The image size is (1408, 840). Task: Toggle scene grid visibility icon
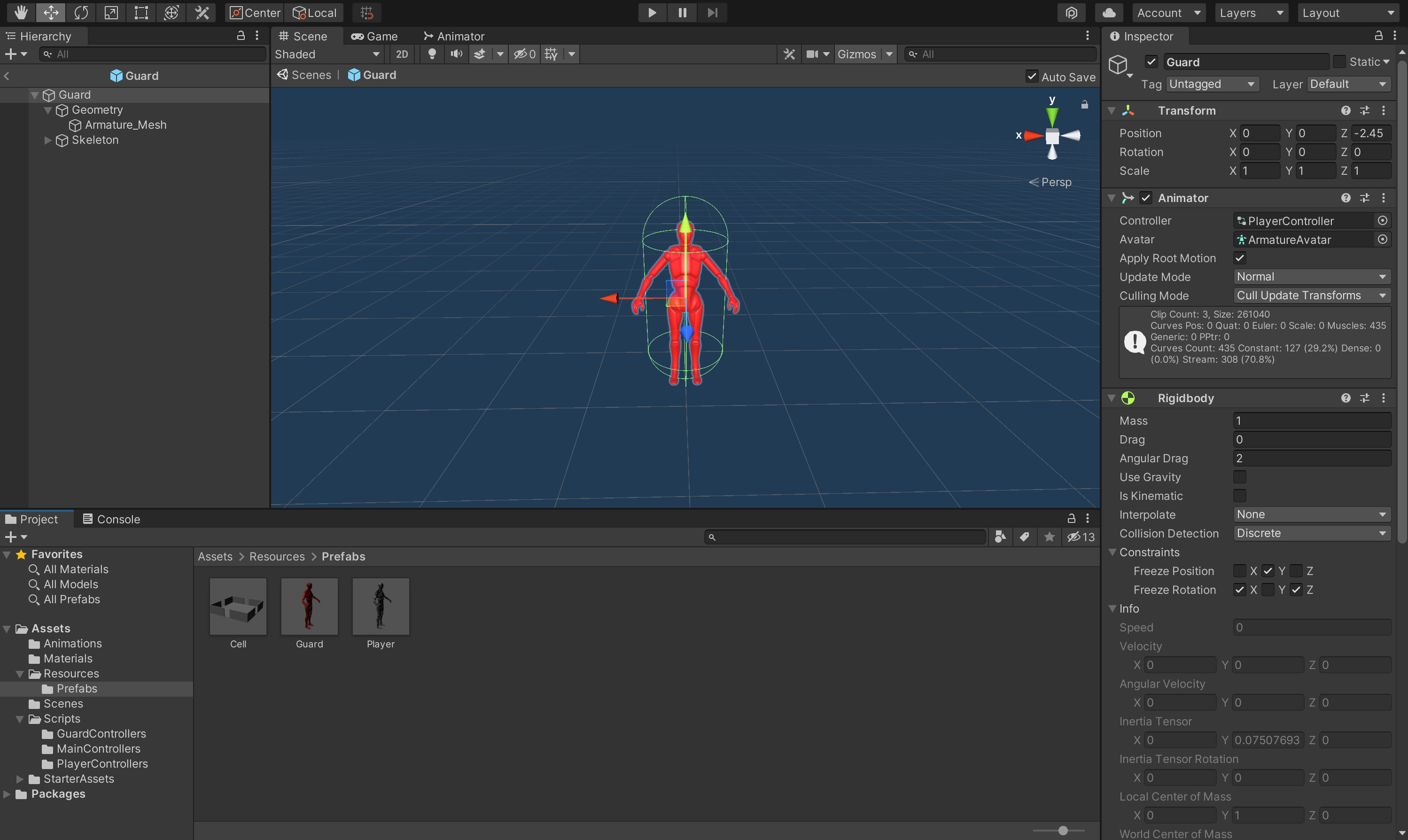[551, 54]
